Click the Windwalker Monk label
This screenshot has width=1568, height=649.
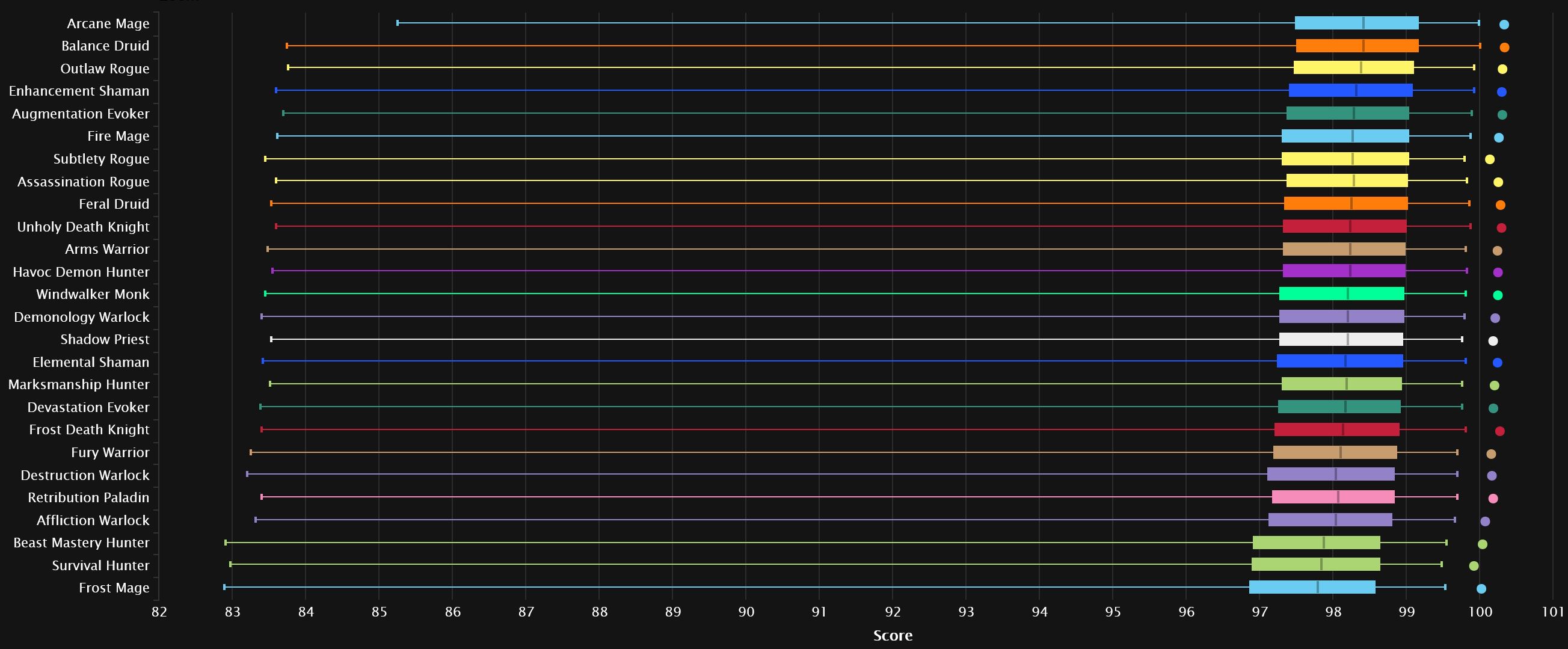(x=93, y=294)
